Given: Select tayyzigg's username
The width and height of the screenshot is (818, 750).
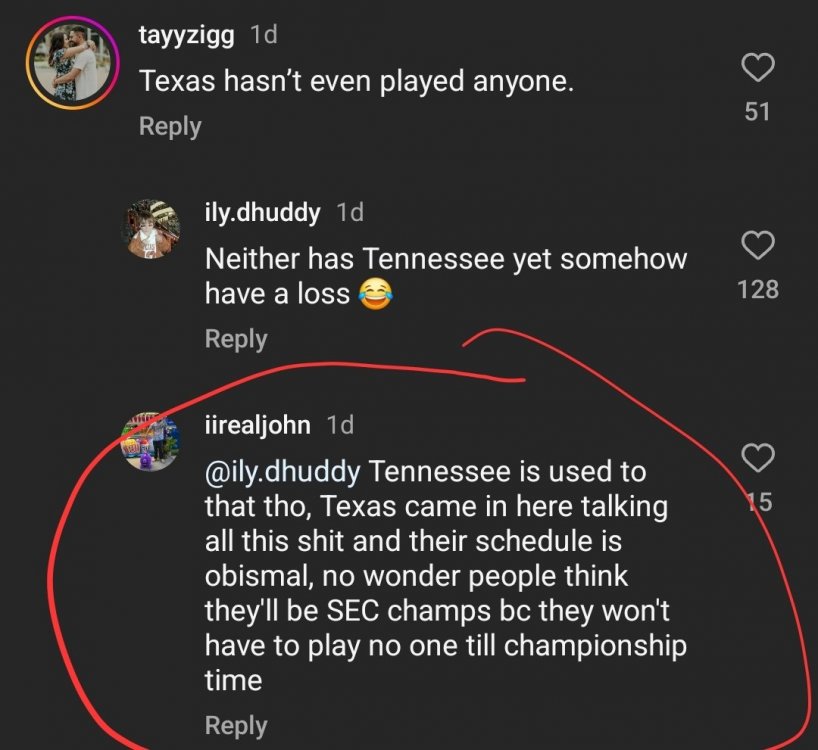Looking at the screenshot, I should tap(183, 34).
